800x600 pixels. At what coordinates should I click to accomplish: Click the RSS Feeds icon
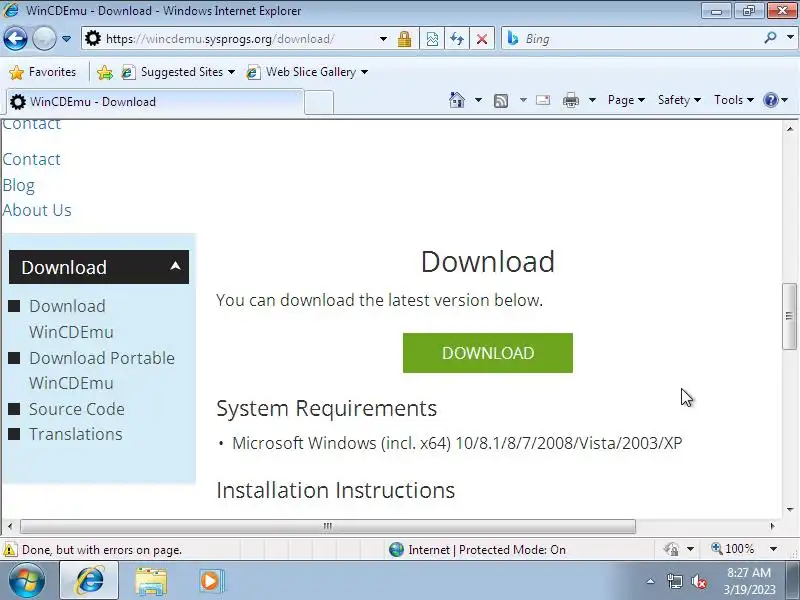[x=501, y=101]
